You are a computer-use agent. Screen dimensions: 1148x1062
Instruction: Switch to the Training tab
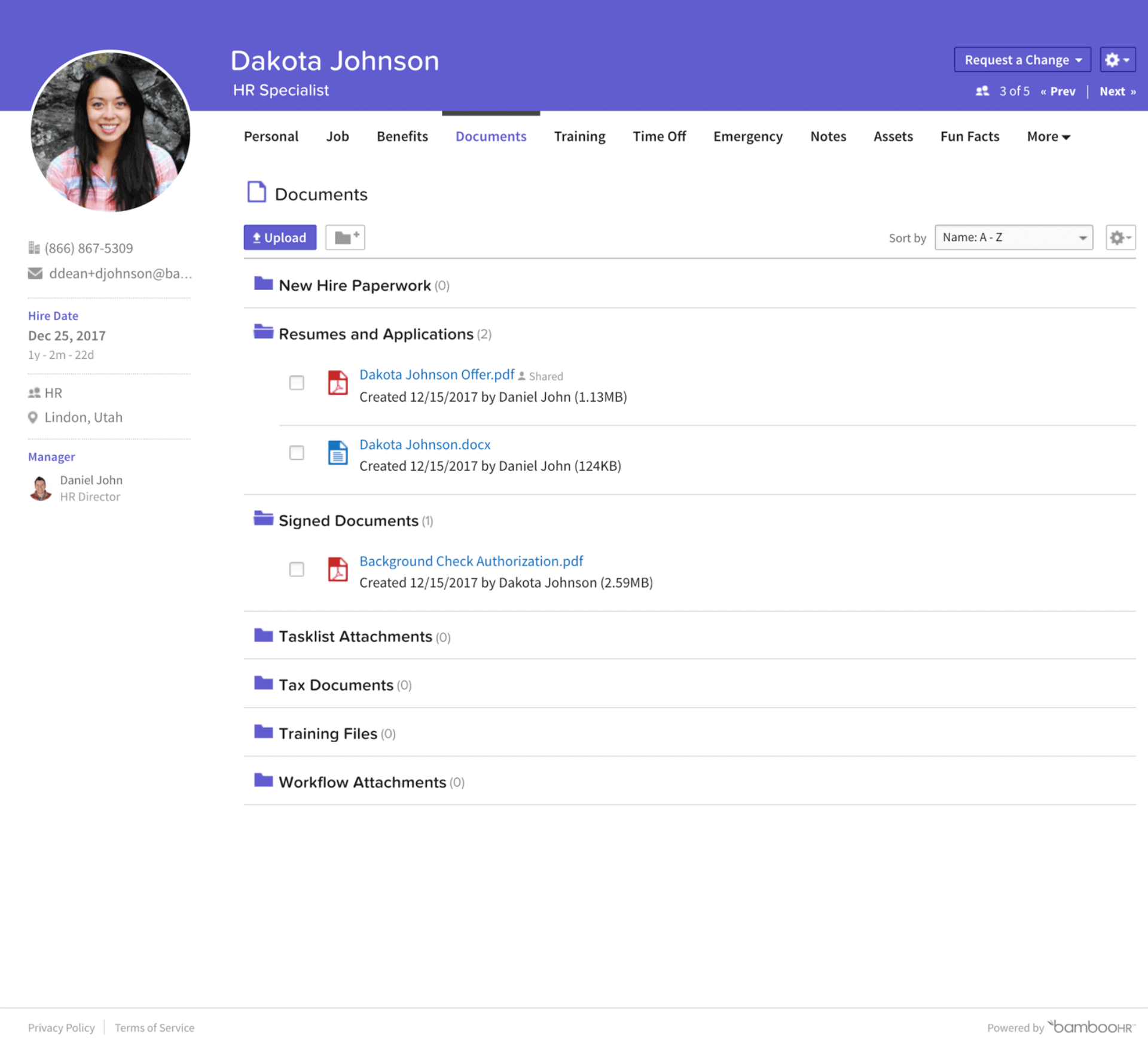pos(579,136)
